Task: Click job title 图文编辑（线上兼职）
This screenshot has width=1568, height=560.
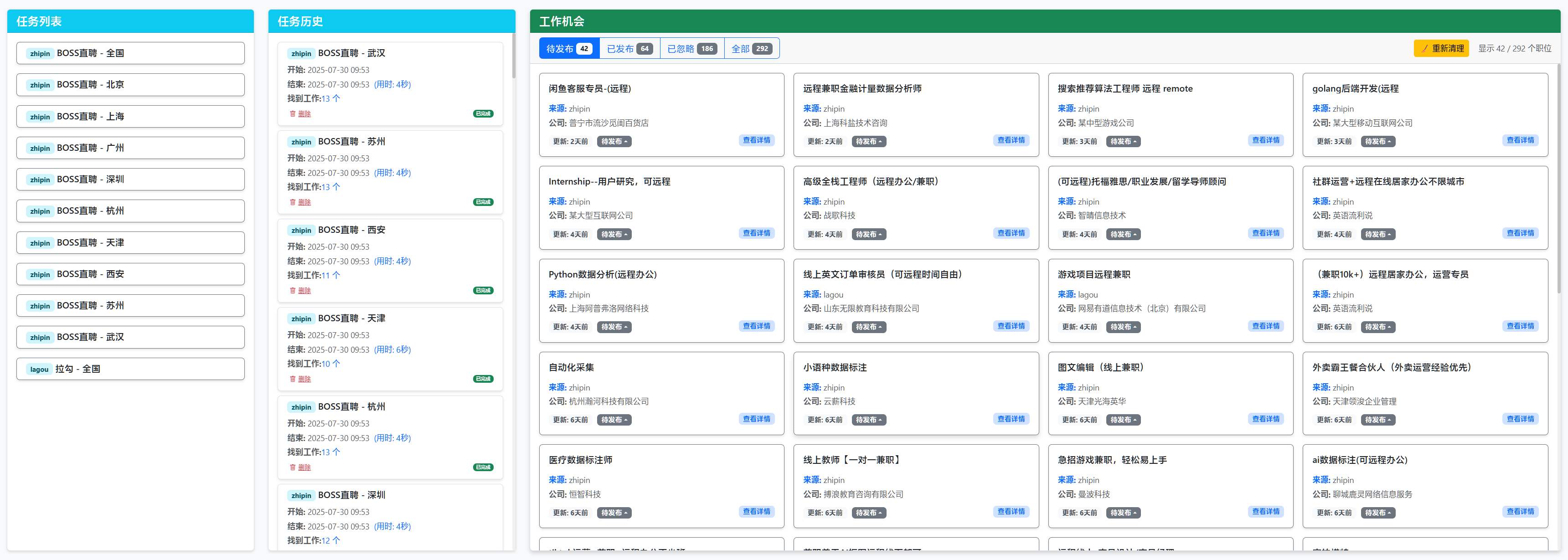Action: 1102,367
